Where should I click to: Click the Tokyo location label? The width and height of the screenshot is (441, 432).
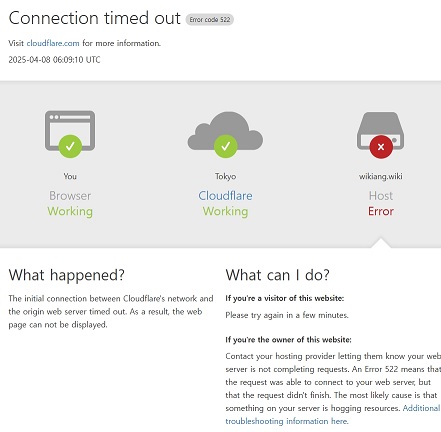pos(225,176)
